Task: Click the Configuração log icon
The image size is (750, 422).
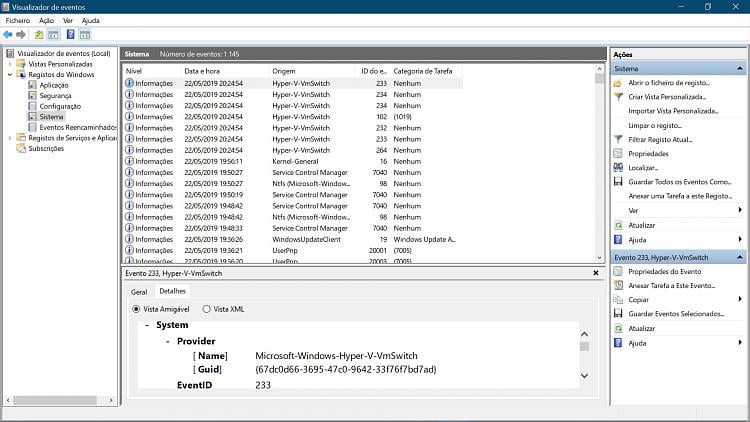Action: [33, 106]
